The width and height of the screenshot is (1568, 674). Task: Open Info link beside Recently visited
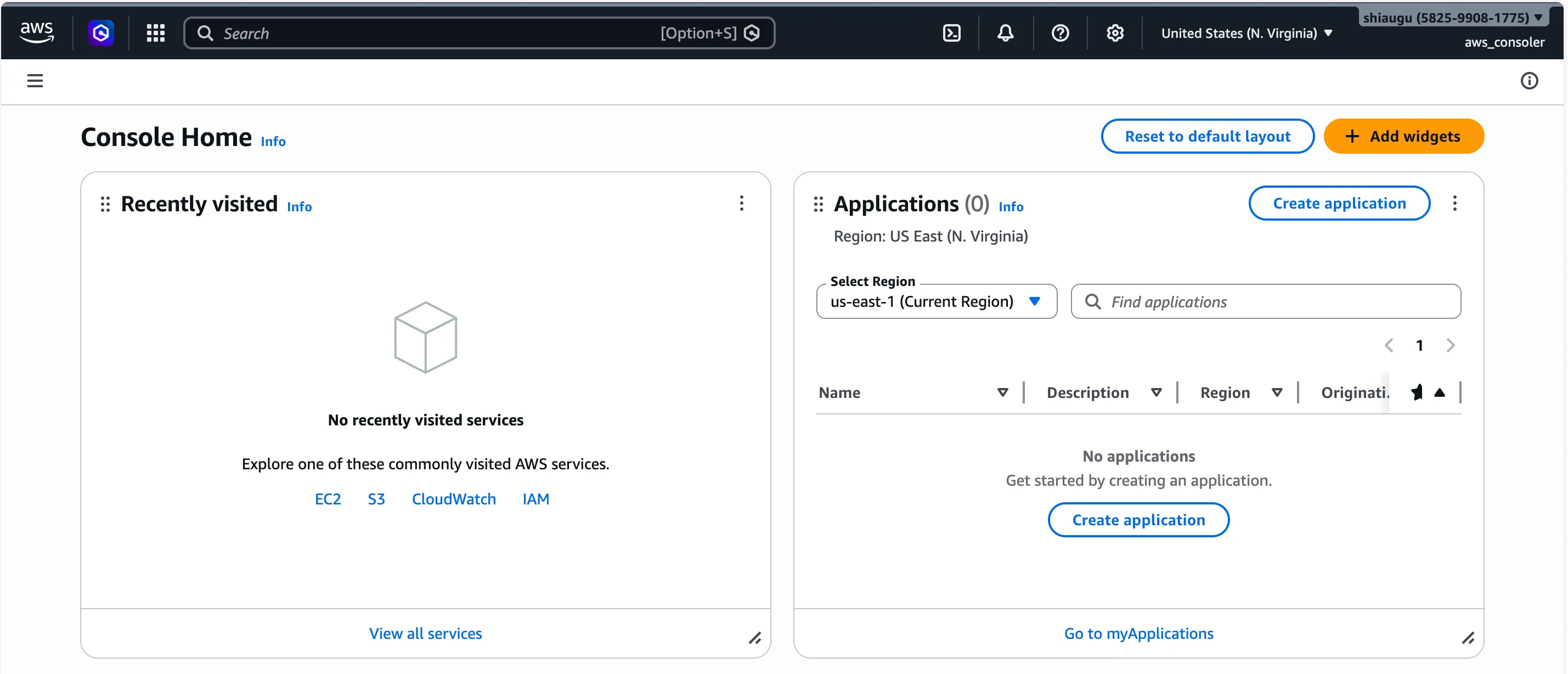(299, 207)
